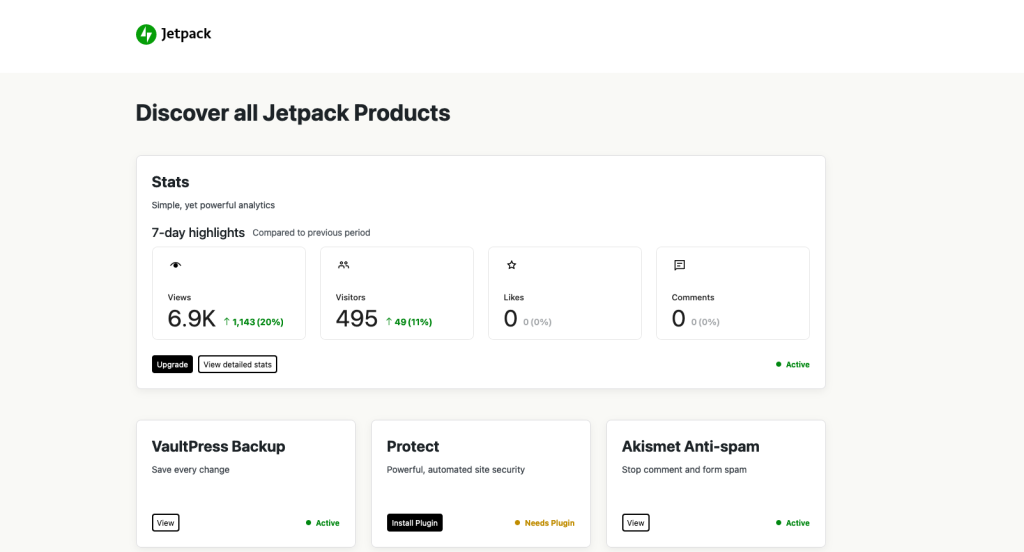The width and height of the screenshot is (1024, 552).
Task: Click the people icon in Visitors card
Action: click(x=344, y=265)
